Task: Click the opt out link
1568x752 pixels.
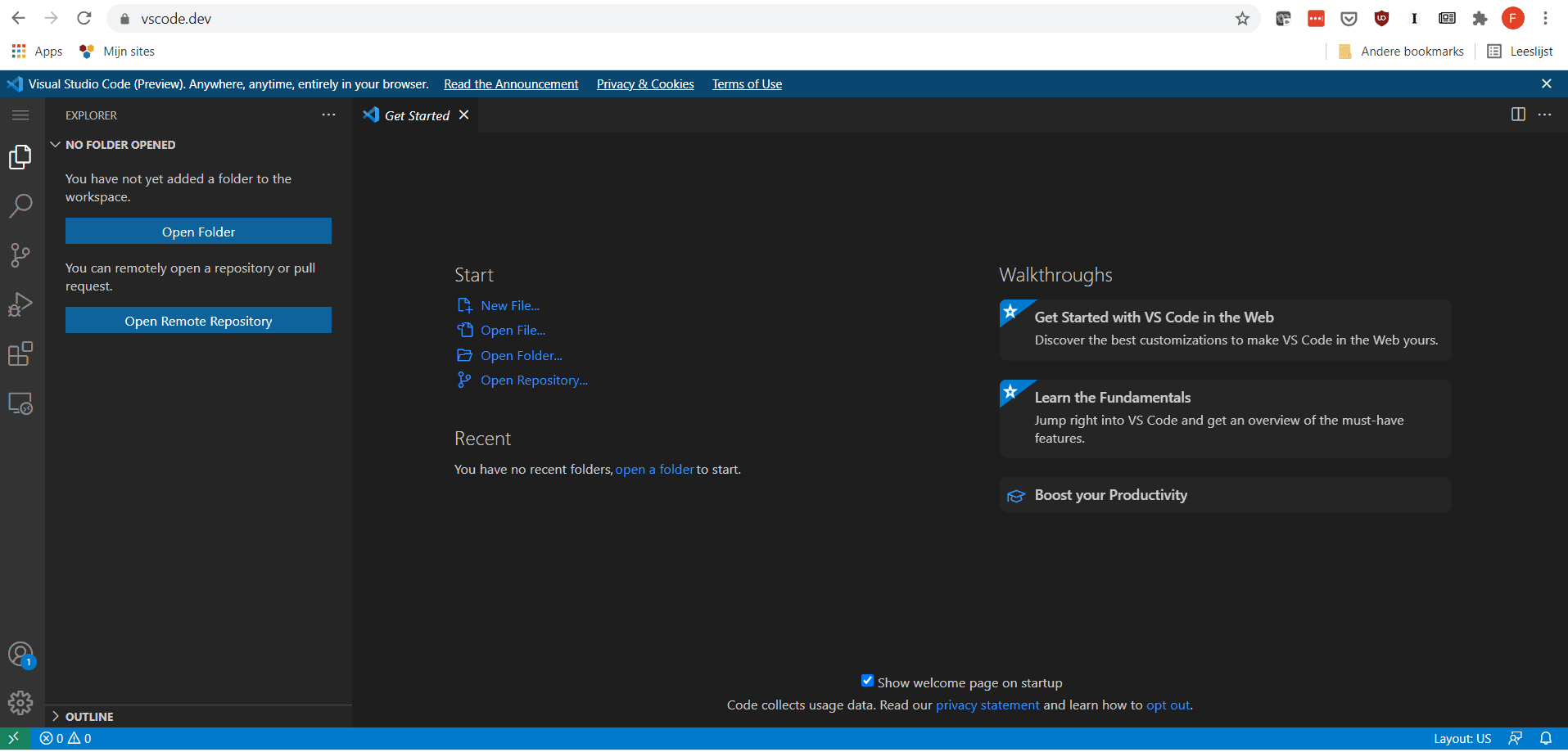Action: pyautogui.click(x=1168, y=705)
